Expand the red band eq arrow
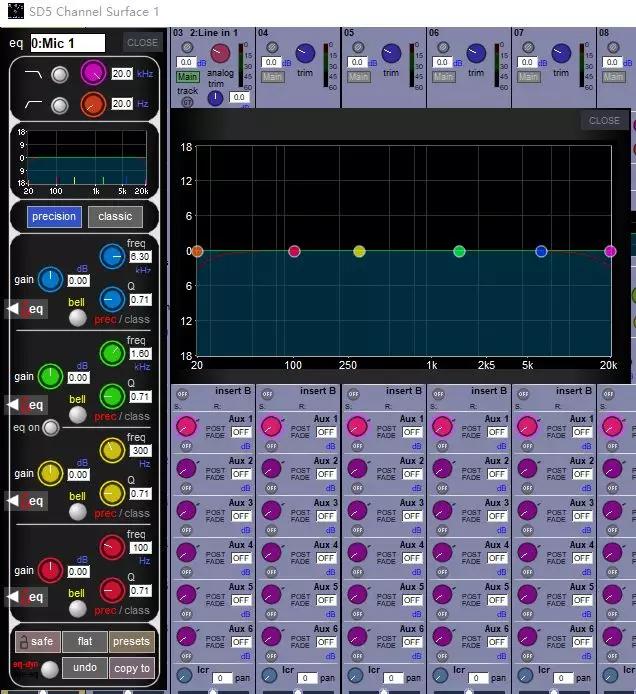This screenshot has width=636, height=694. click(x=27, y=597)
